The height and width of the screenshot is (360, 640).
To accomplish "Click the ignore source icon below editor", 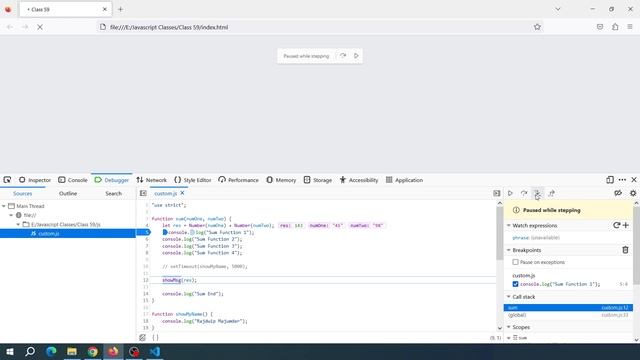I will 142,338.
